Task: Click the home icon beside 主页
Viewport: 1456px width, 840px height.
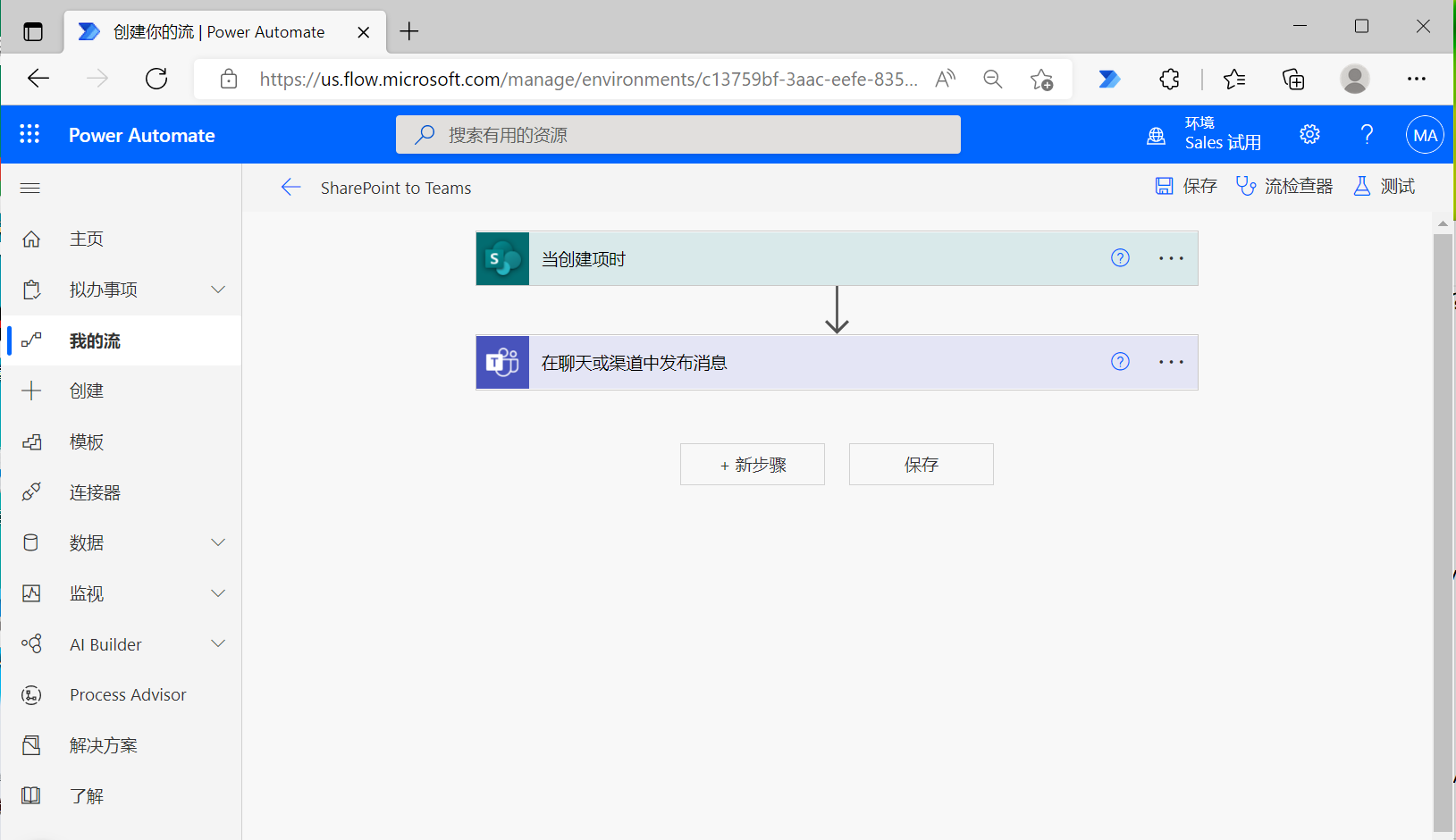Action: (x=31, y=239)
